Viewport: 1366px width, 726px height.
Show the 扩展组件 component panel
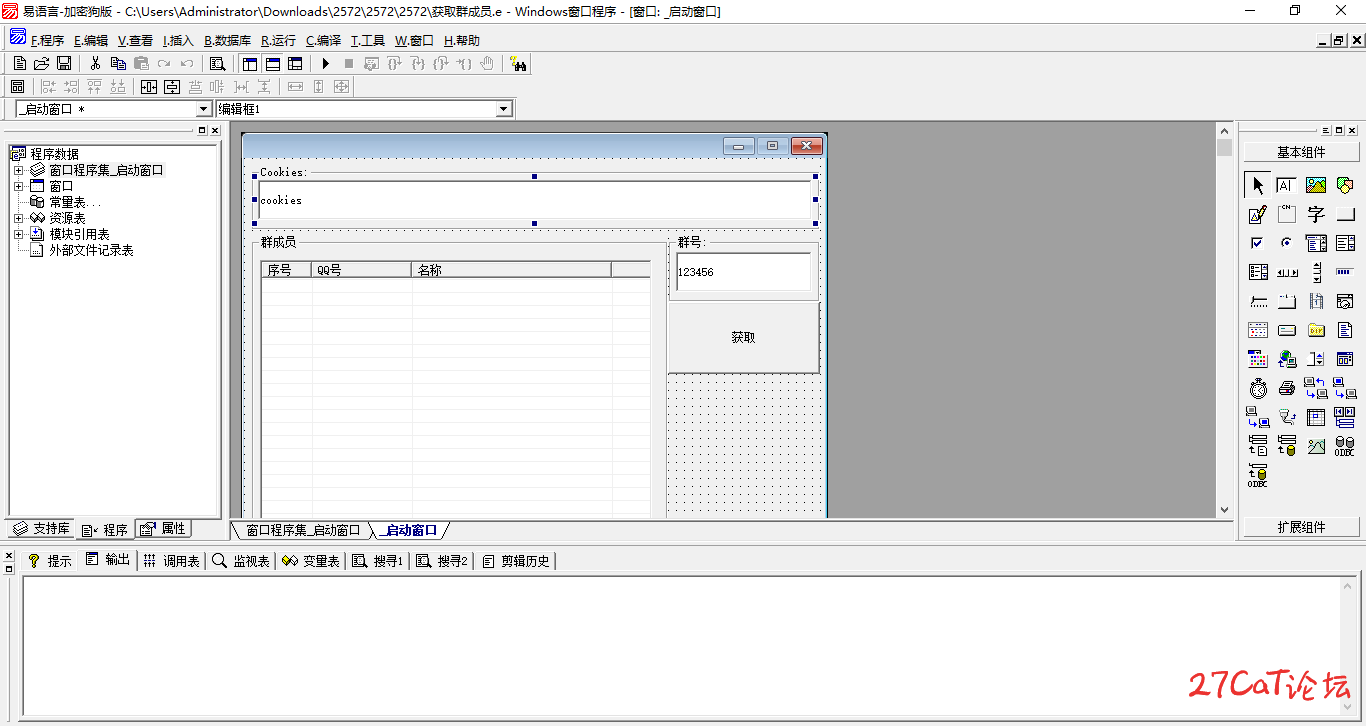pyautogui.click(x=1300, y=527)
